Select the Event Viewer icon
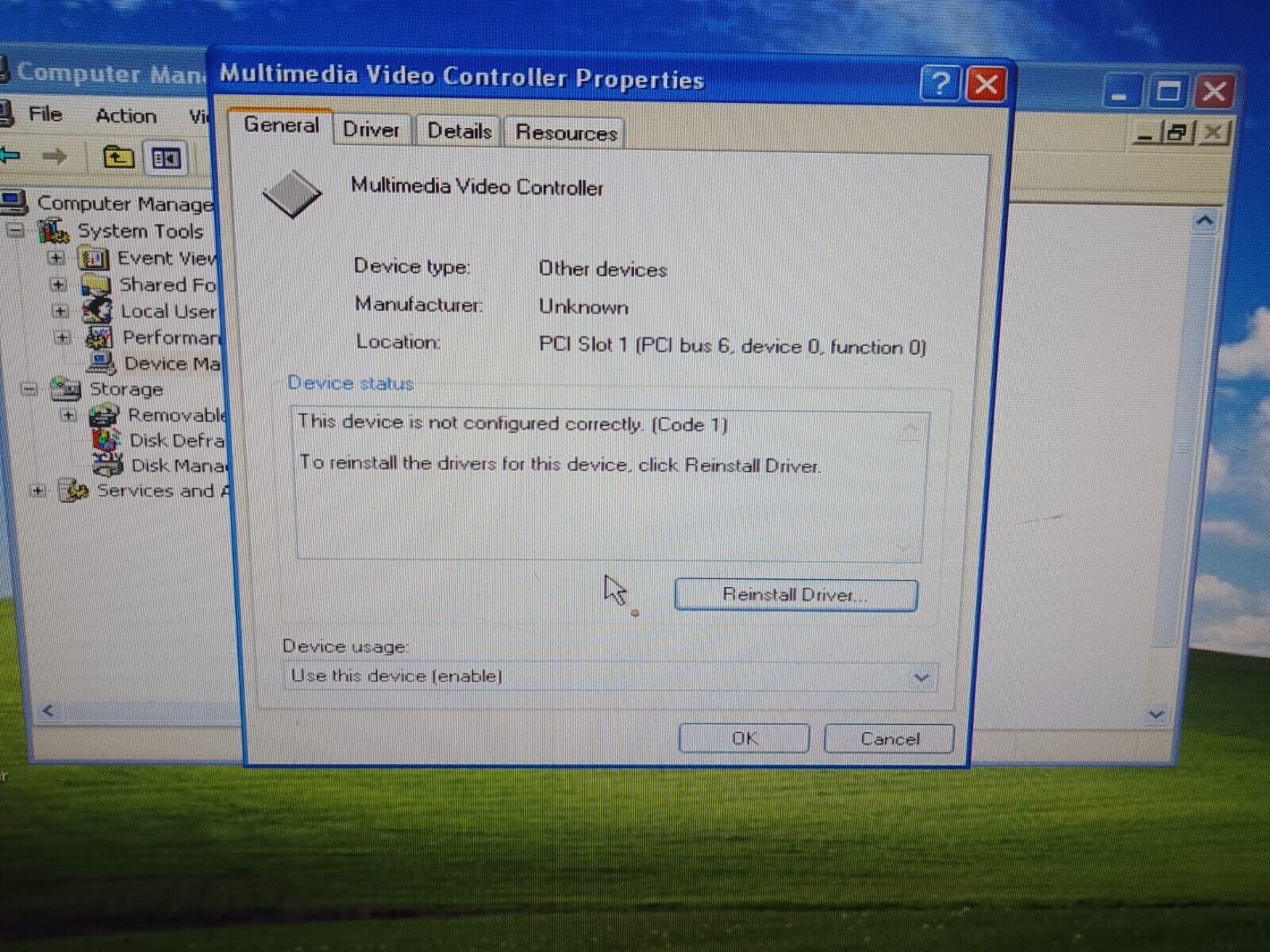 tap(94, 258)
